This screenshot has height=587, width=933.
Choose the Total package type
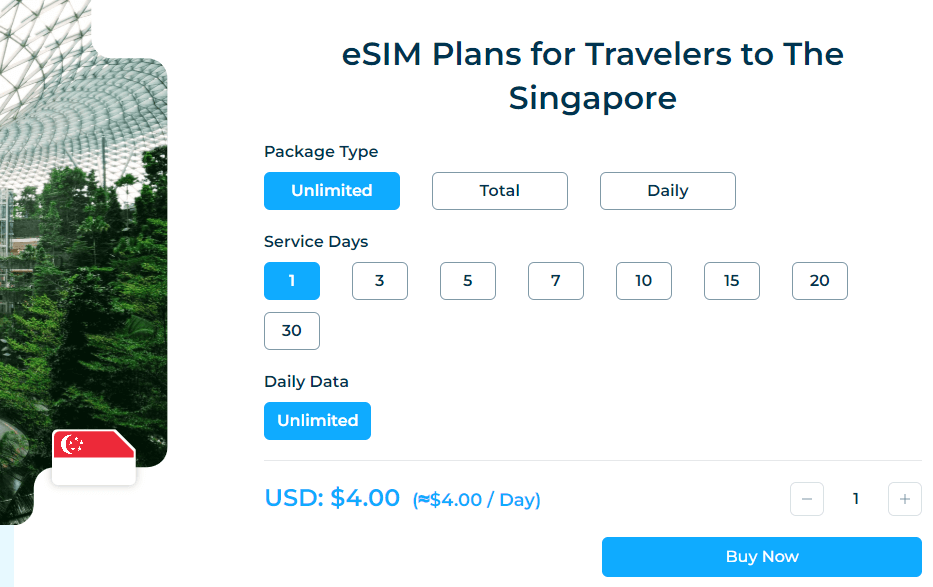500,191
